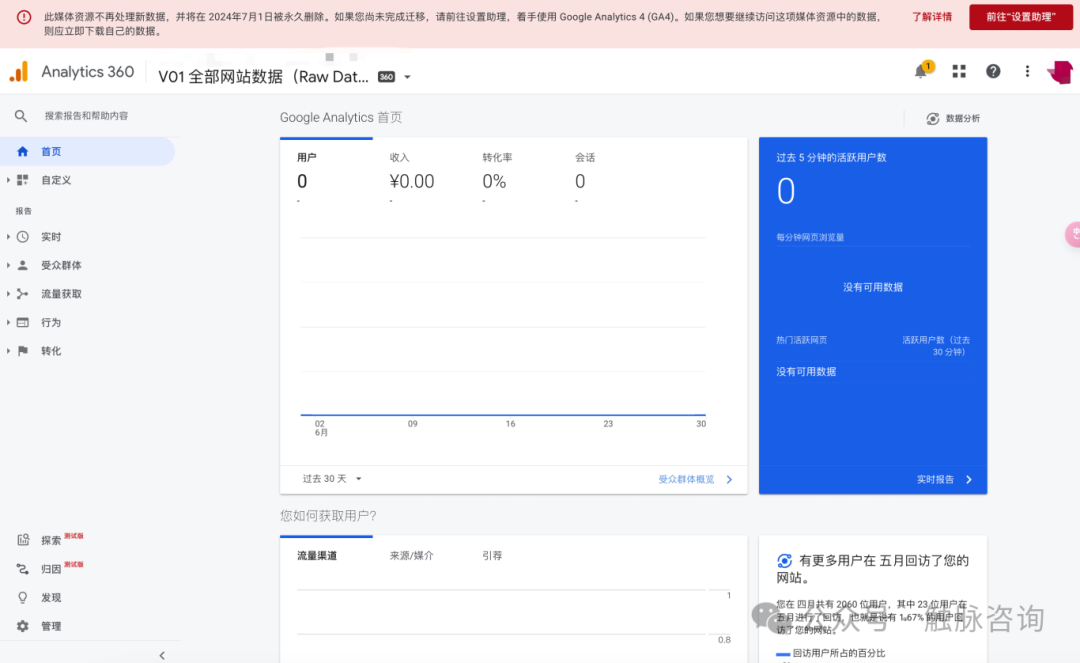The image size is (1080, 663).
Task: Open the help question mark icon
Action: click(x=993, y=72)
